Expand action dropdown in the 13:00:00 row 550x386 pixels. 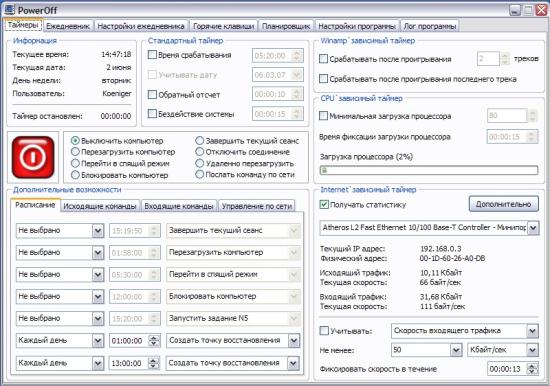pos(294,363)
